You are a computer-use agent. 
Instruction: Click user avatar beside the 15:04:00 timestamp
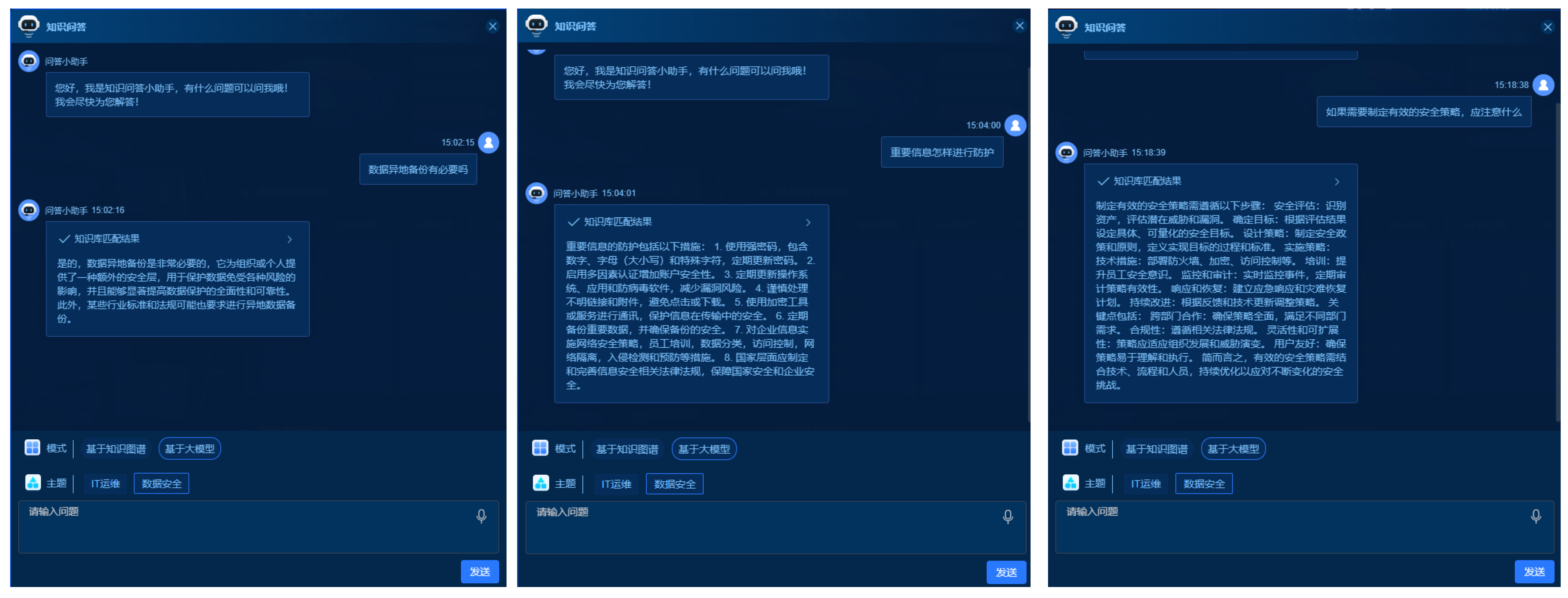point(1015,125)
